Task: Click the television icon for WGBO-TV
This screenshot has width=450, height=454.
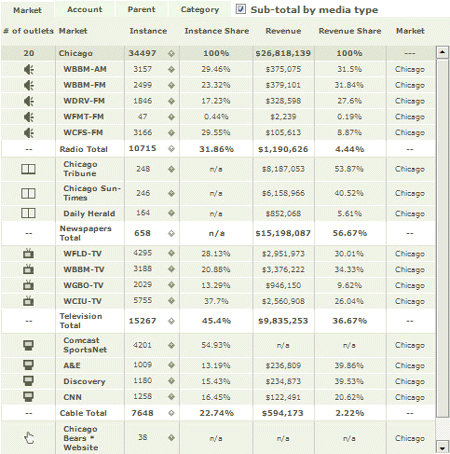Action: click(x=28, y=285)
